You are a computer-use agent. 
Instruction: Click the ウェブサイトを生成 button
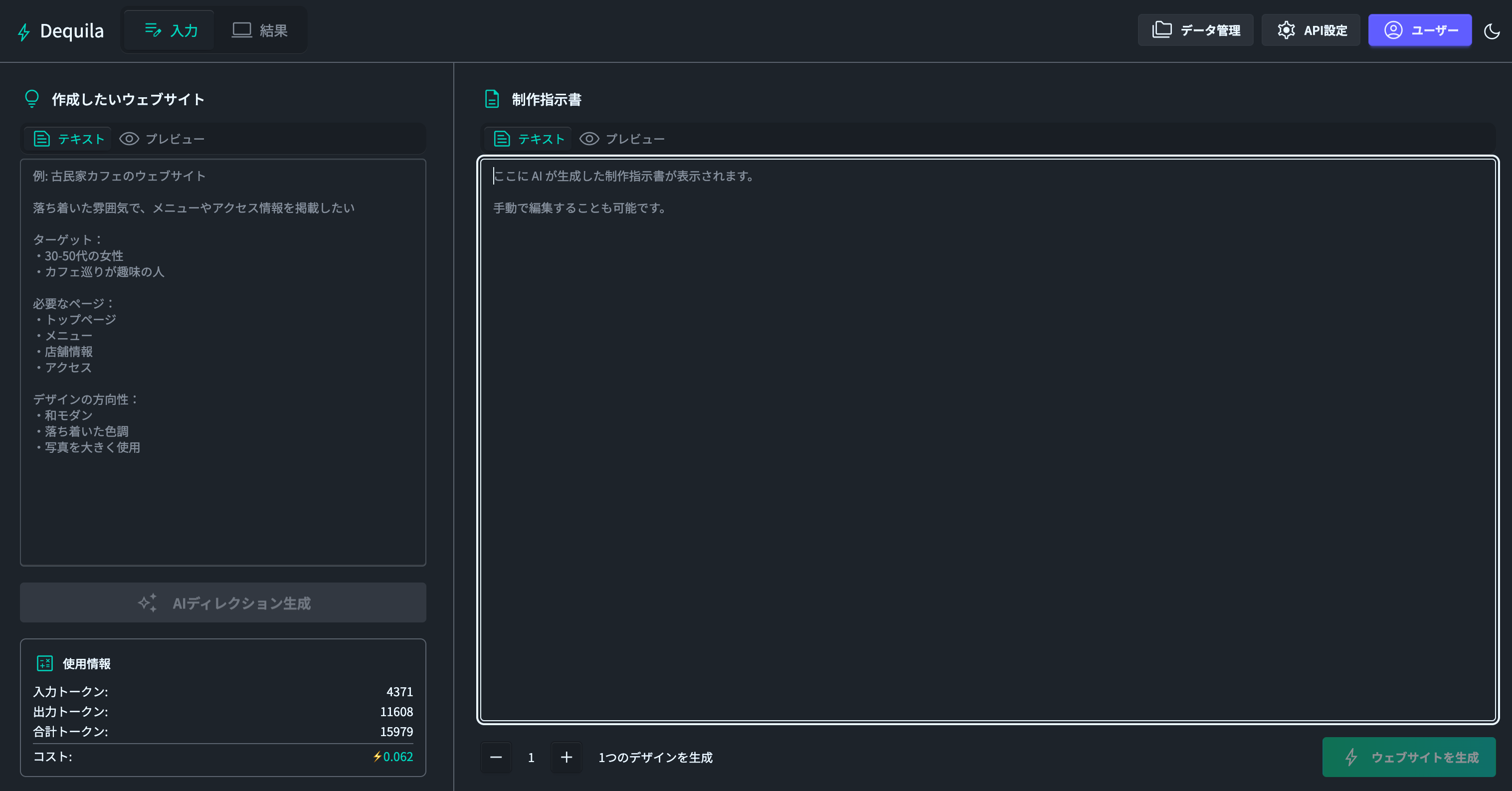click(x=1409, y=758)
